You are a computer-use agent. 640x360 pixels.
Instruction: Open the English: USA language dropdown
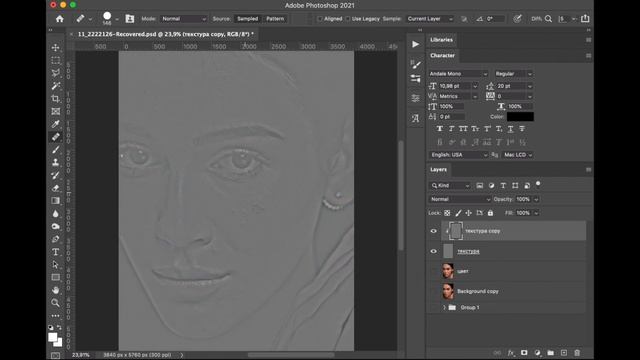458,155
